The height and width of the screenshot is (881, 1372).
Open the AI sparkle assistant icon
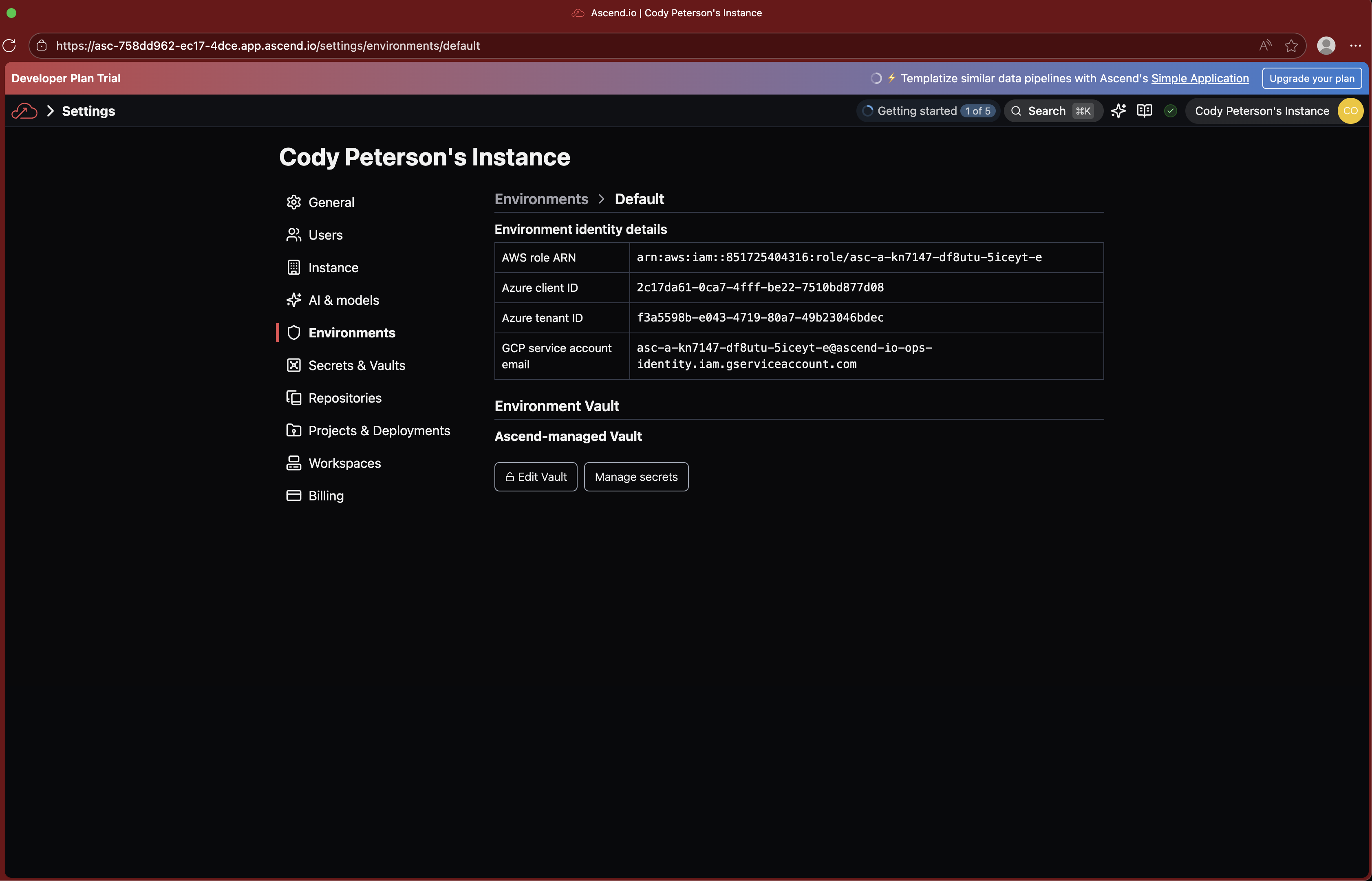pyautogui.click(x=1118, y=111)
